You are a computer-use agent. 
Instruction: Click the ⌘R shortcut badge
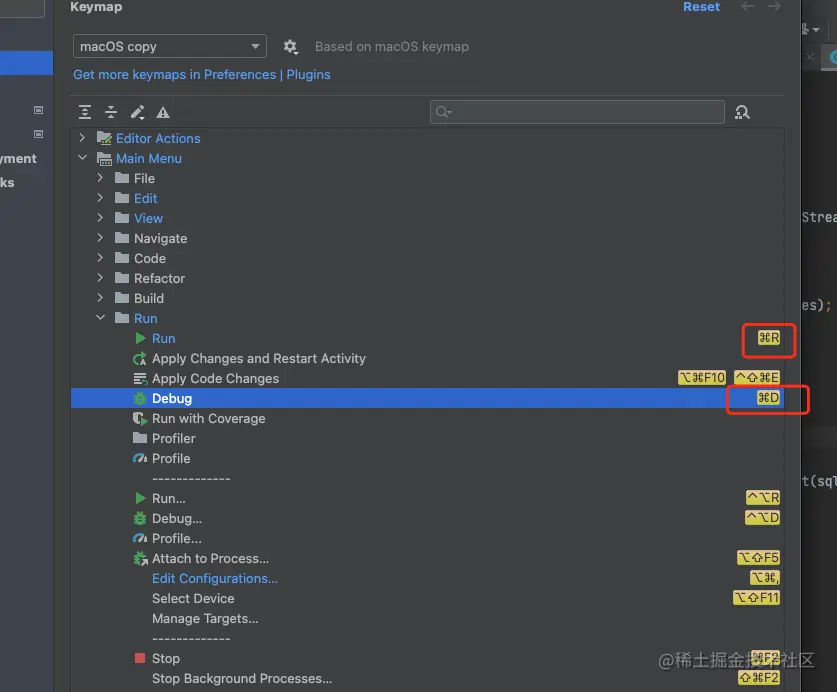[x=769, y=338]
